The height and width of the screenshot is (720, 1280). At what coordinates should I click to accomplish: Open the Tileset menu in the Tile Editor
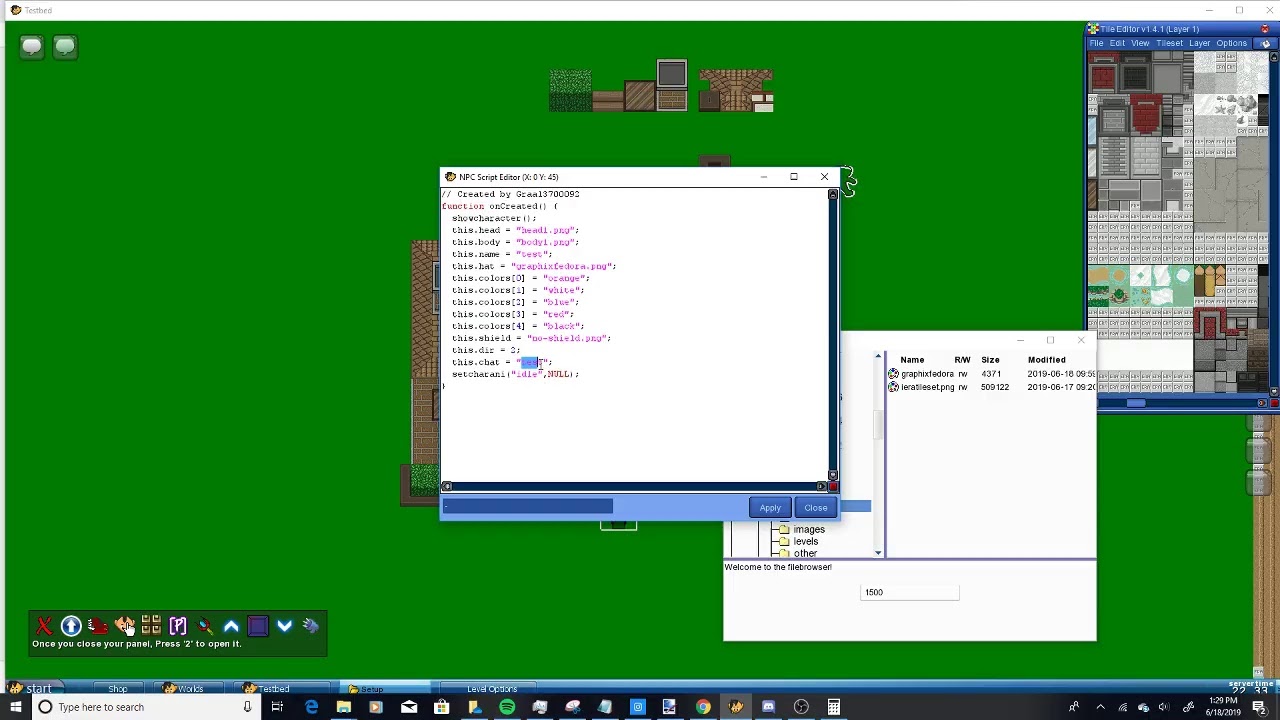point(1169,43)
